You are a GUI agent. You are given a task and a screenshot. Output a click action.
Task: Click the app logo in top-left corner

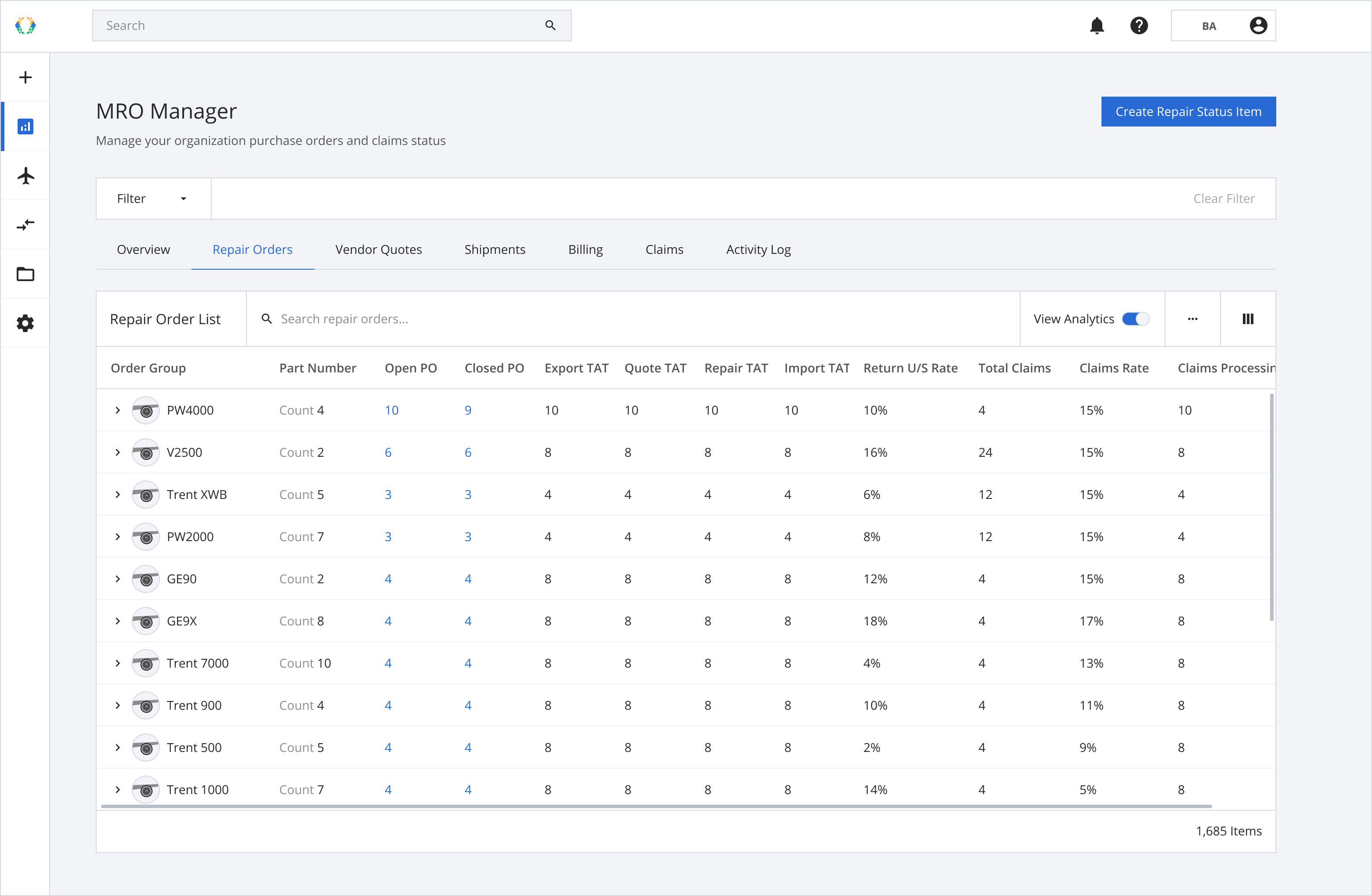pos(25,25)
